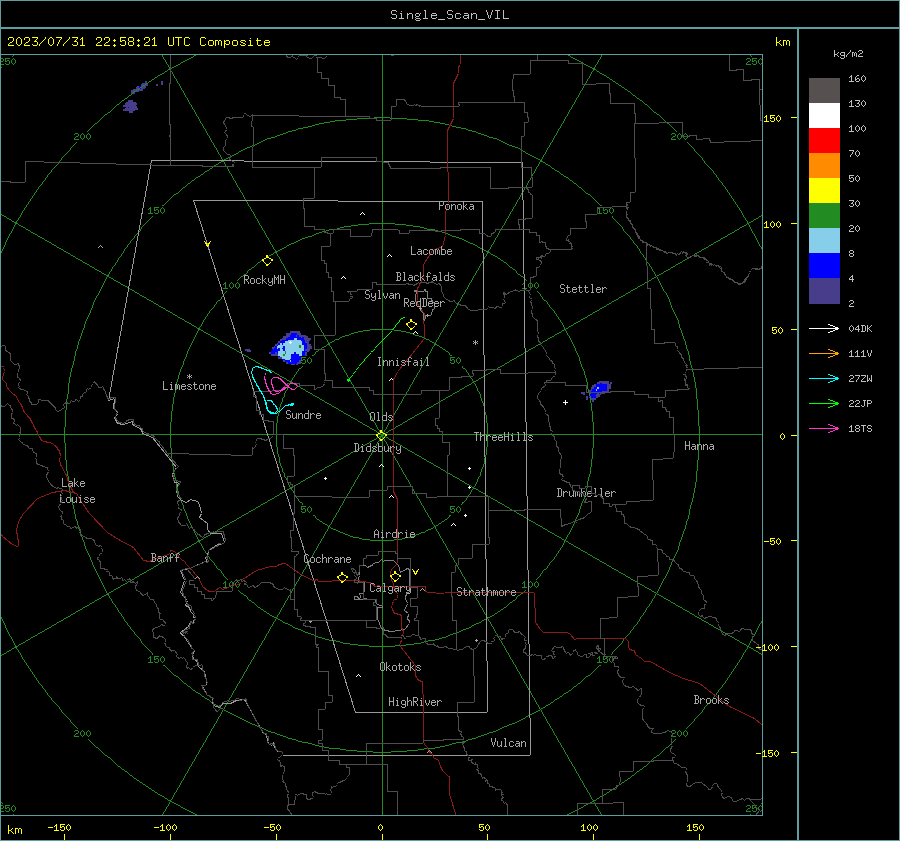Screen dimensions: 900x841
Task: Select the Stettler label
Action: [x=583, y=289]
